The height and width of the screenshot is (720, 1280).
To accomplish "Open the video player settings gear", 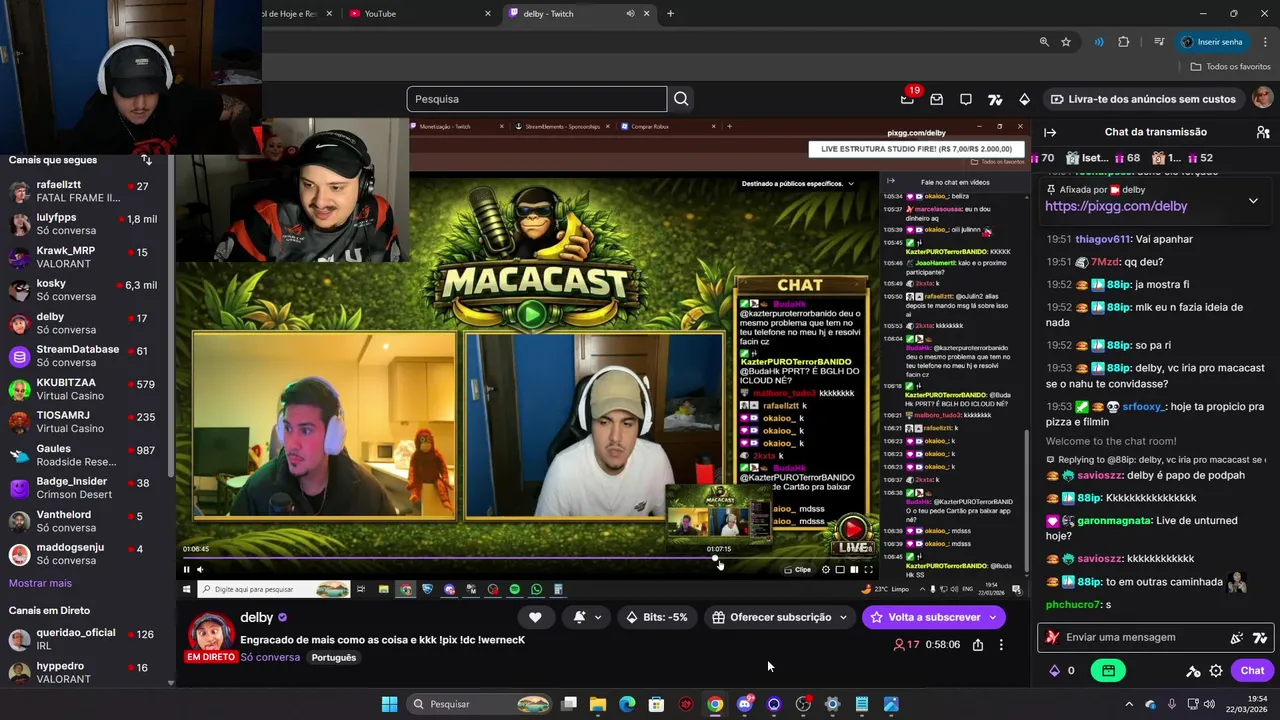I will pos(826,569).
